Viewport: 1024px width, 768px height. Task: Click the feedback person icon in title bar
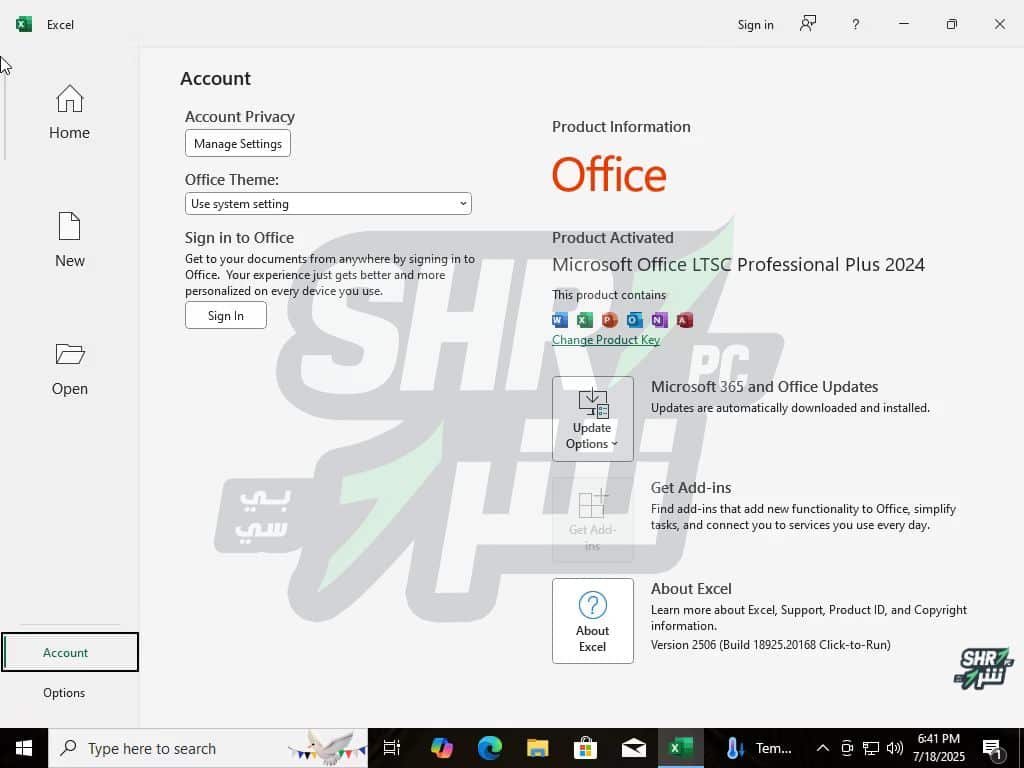tap(808, 24)
